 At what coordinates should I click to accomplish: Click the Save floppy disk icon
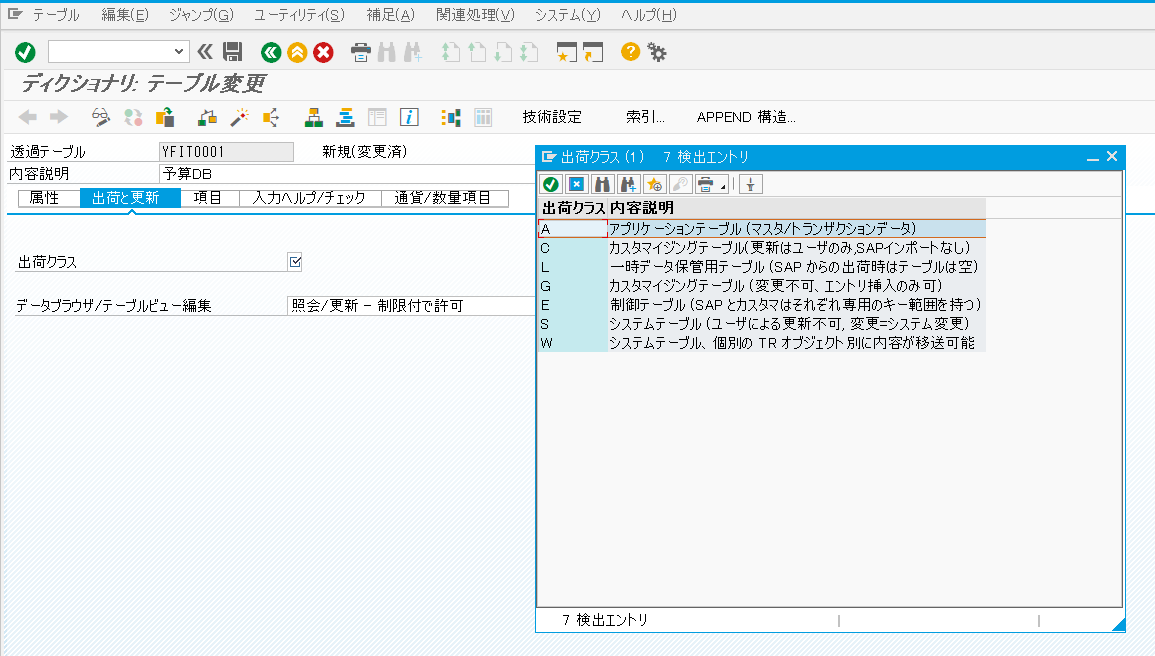pos(233,52)
